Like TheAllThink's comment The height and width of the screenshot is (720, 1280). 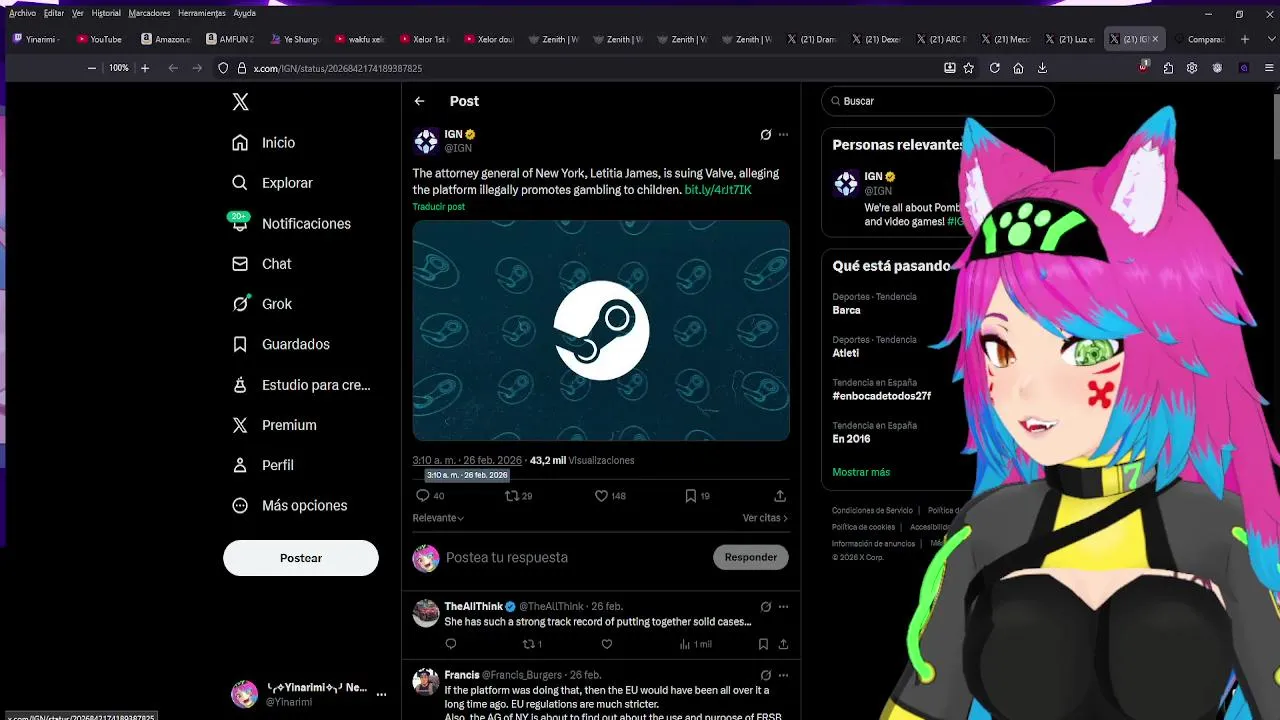coord(606,644)
